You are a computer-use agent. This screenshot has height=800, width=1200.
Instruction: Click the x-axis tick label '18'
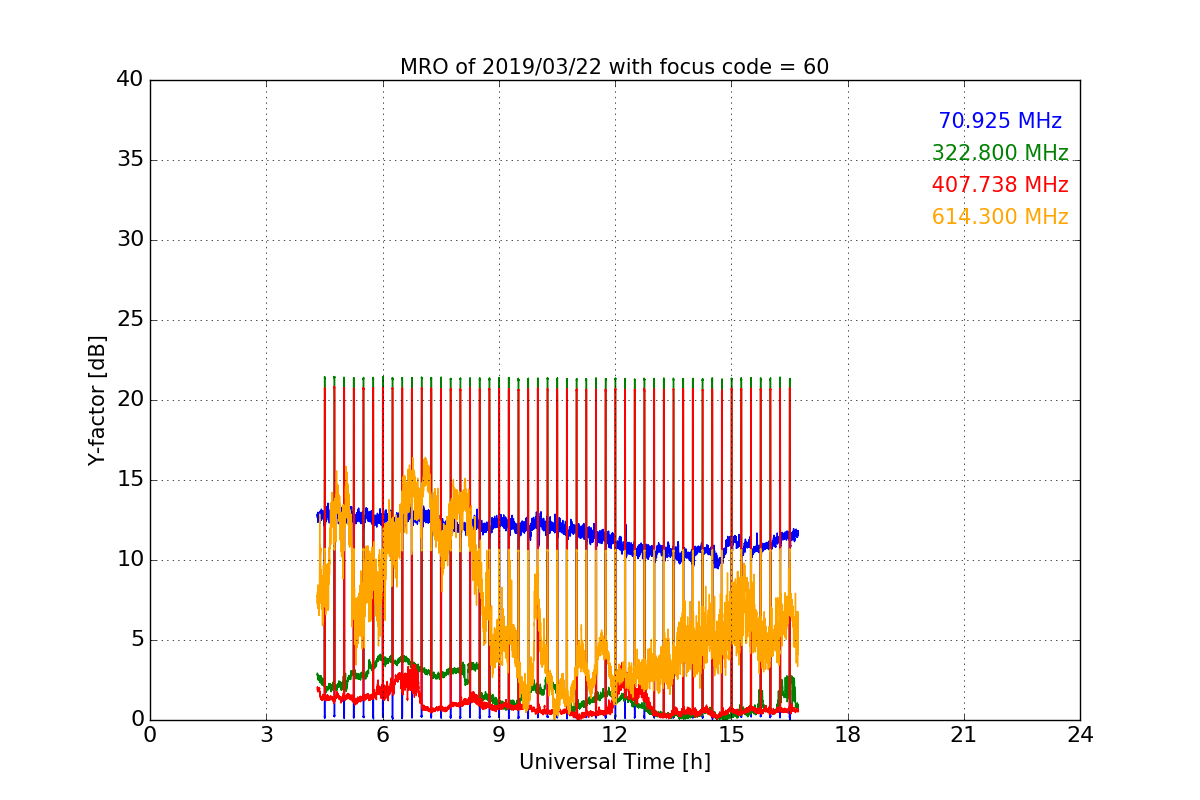(848, 735)
